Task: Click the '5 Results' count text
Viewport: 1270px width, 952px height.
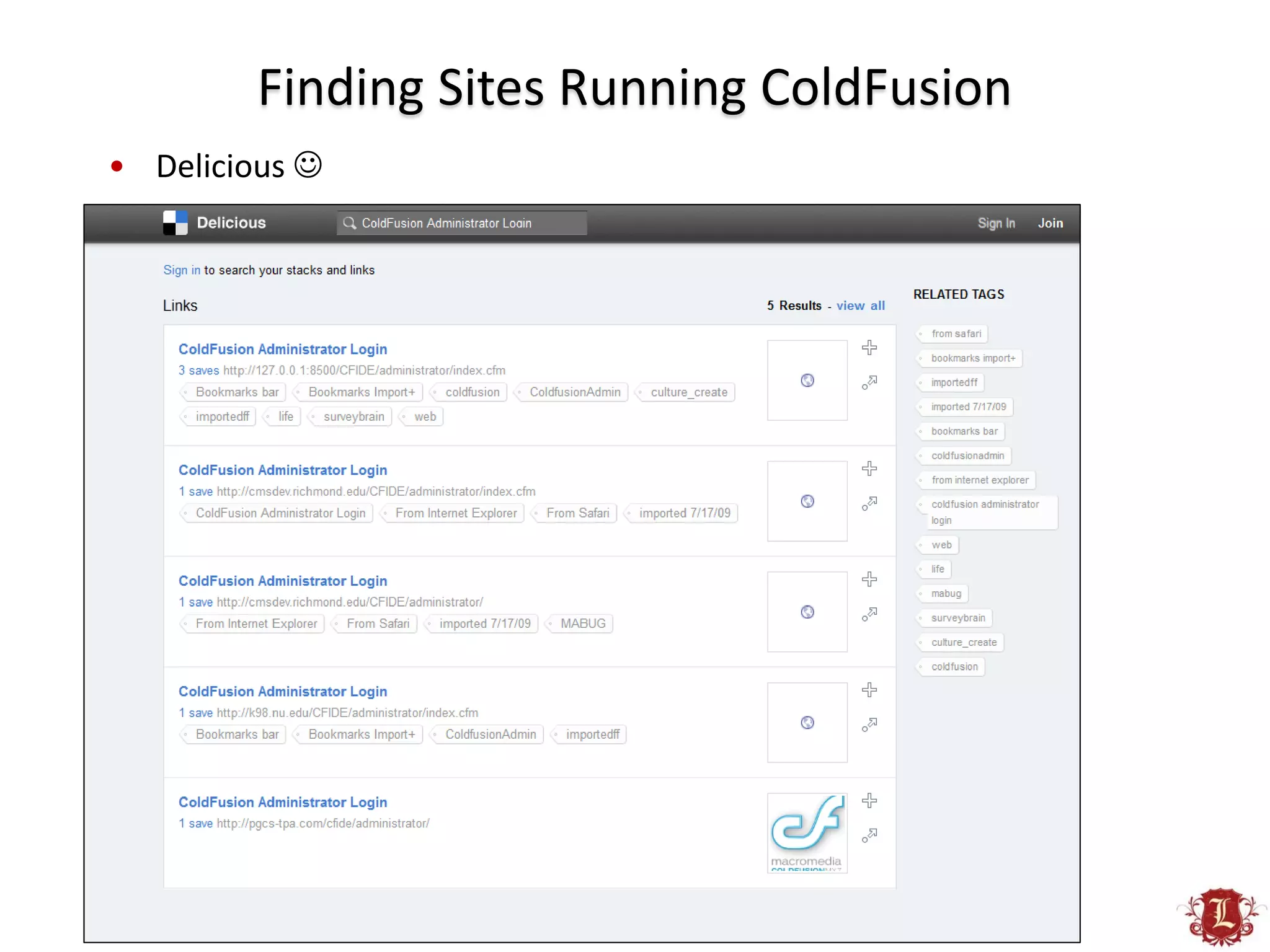Action: point(794,306)
